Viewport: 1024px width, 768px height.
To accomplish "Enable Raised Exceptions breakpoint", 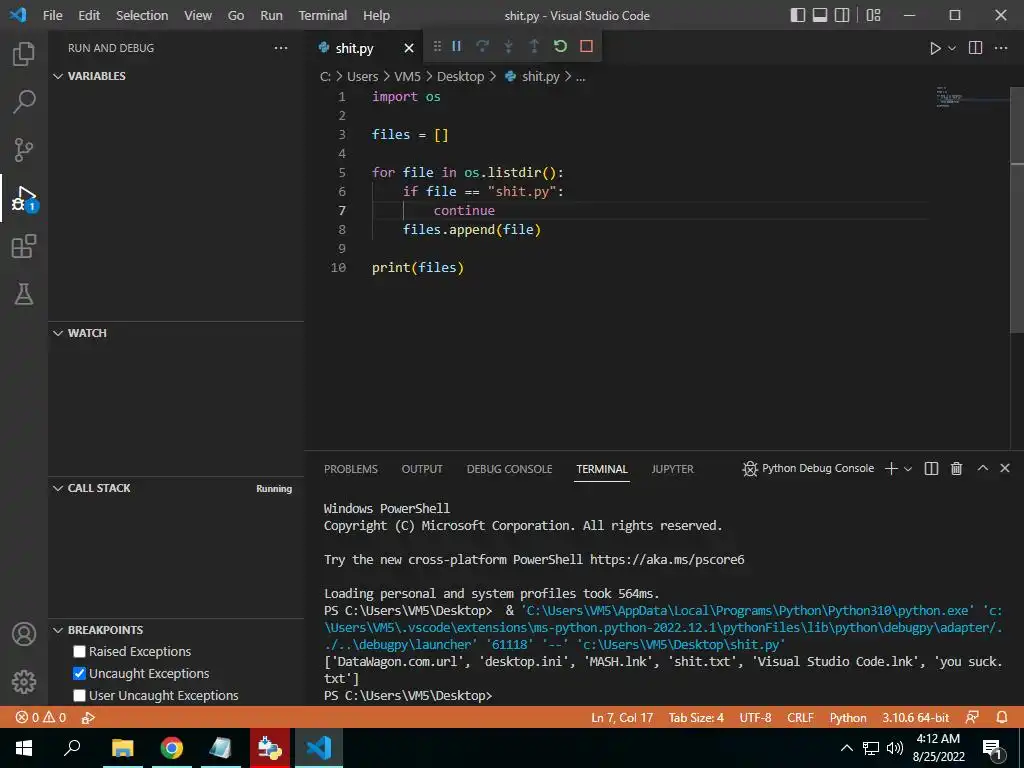I will [80, 652].
